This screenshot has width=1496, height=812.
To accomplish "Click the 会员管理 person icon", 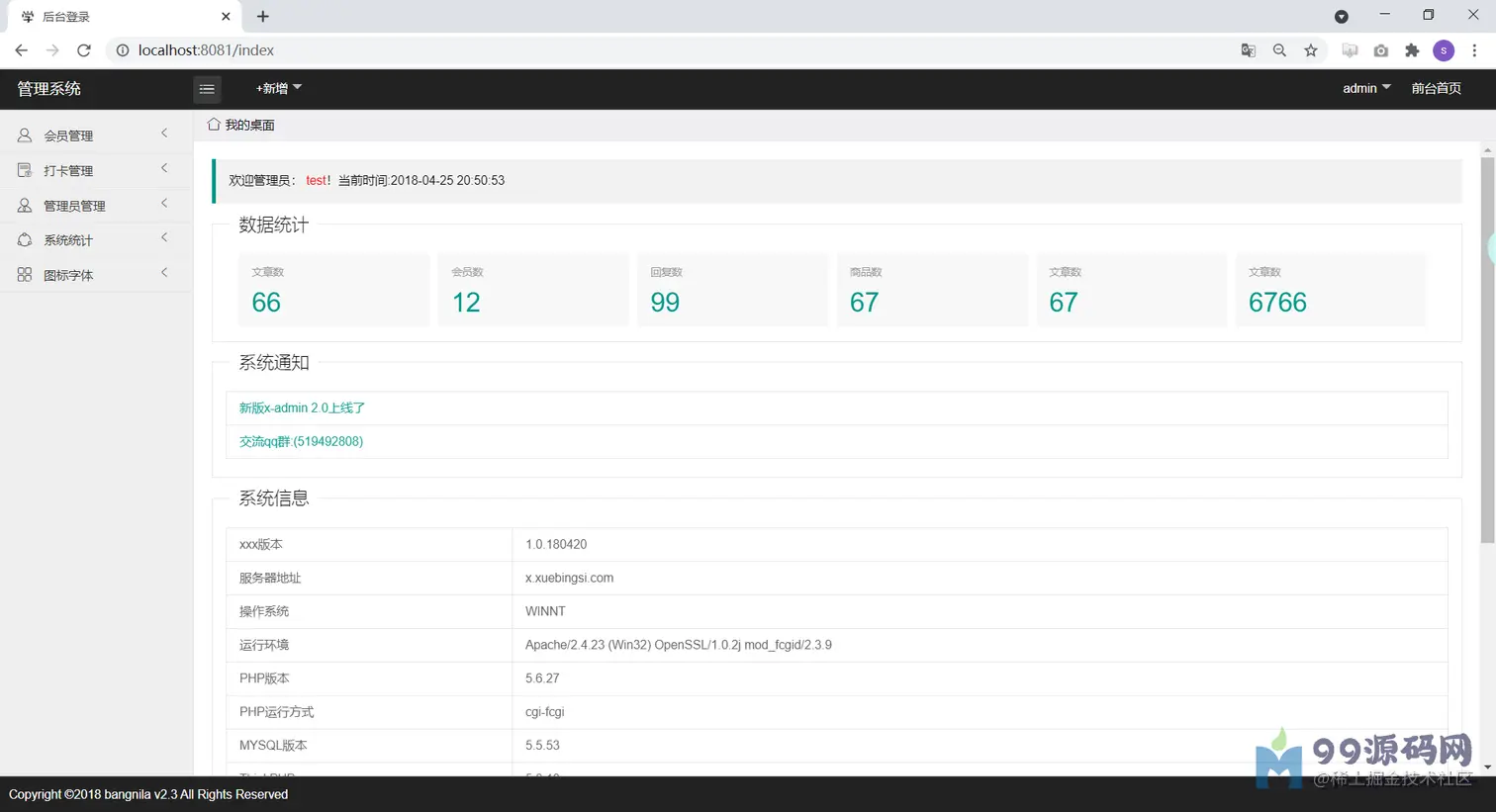I will click(25, 135).
